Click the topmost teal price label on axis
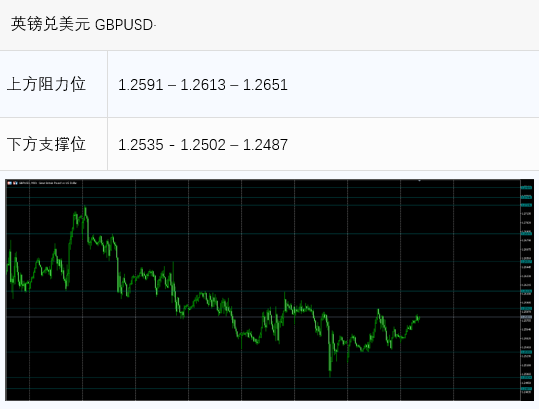 (x=526, y=188)
